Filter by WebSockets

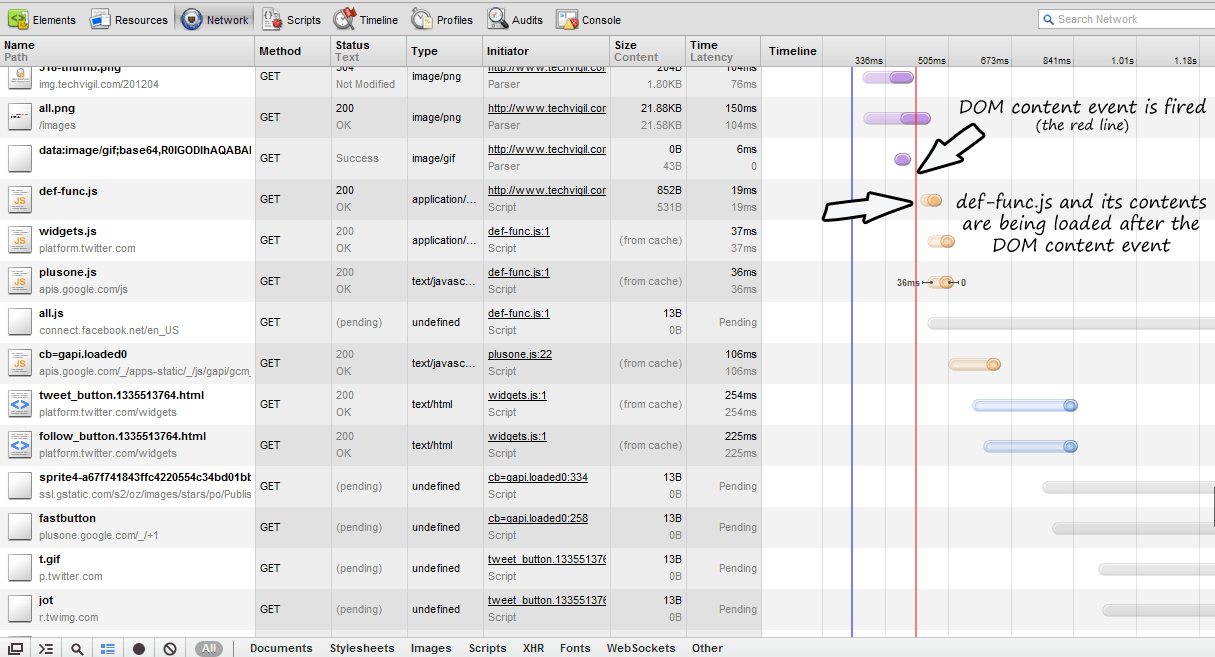641,648
